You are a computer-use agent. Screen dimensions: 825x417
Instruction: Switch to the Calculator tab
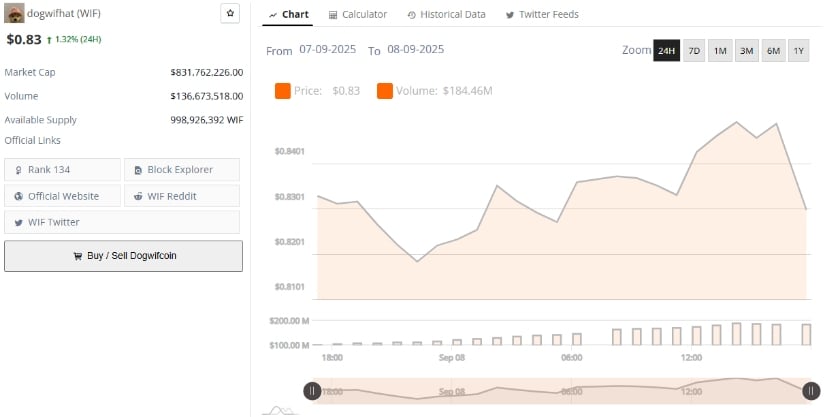pyautogui.click(x=358, y=15)
